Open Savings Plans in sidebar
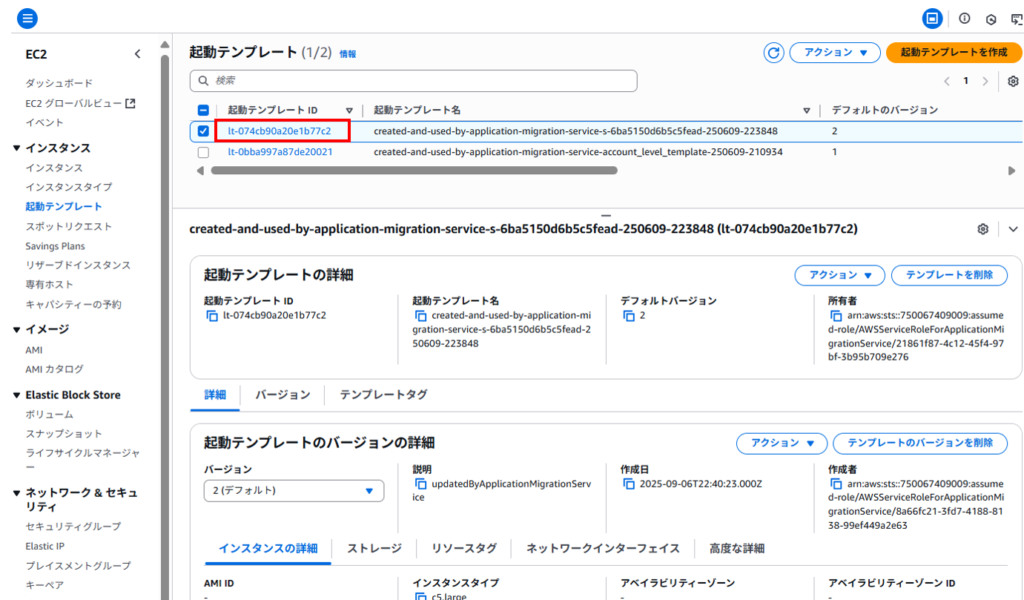This screenshot has height=600, width=1024. pyautogui.click(x=55, y=246)
